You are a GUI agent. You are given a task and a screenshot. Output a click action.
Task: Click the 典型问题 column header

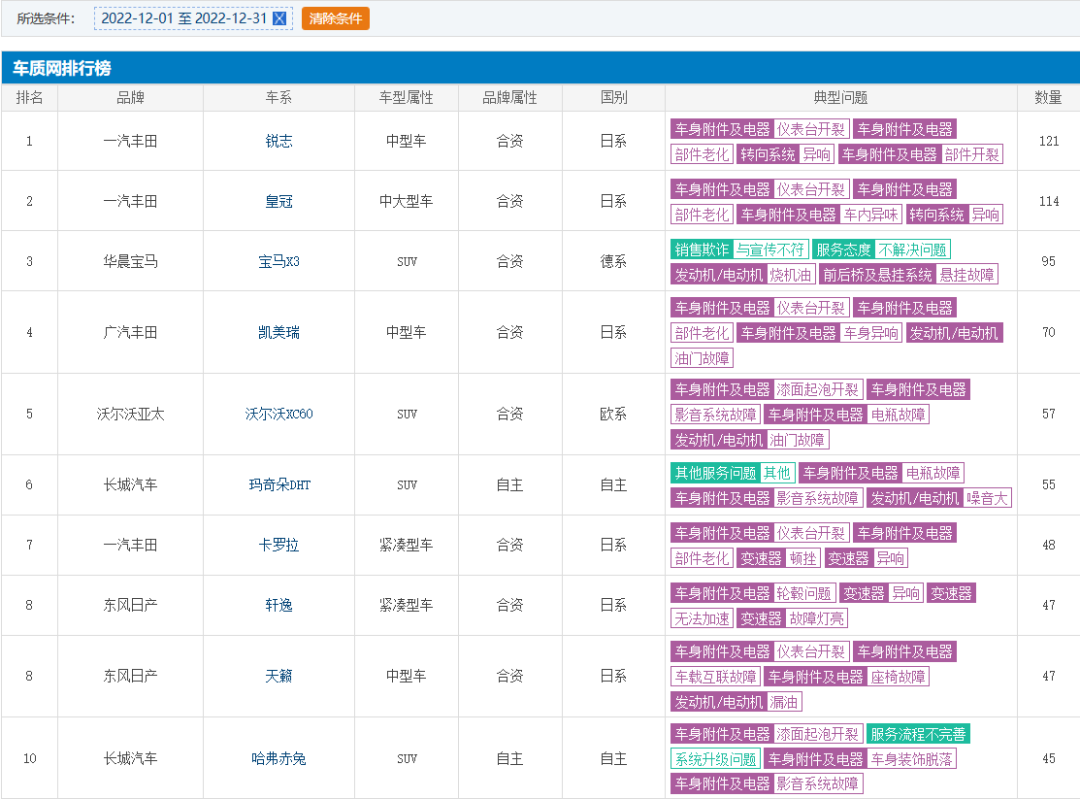pyautogui.click(x=841, y=98)
